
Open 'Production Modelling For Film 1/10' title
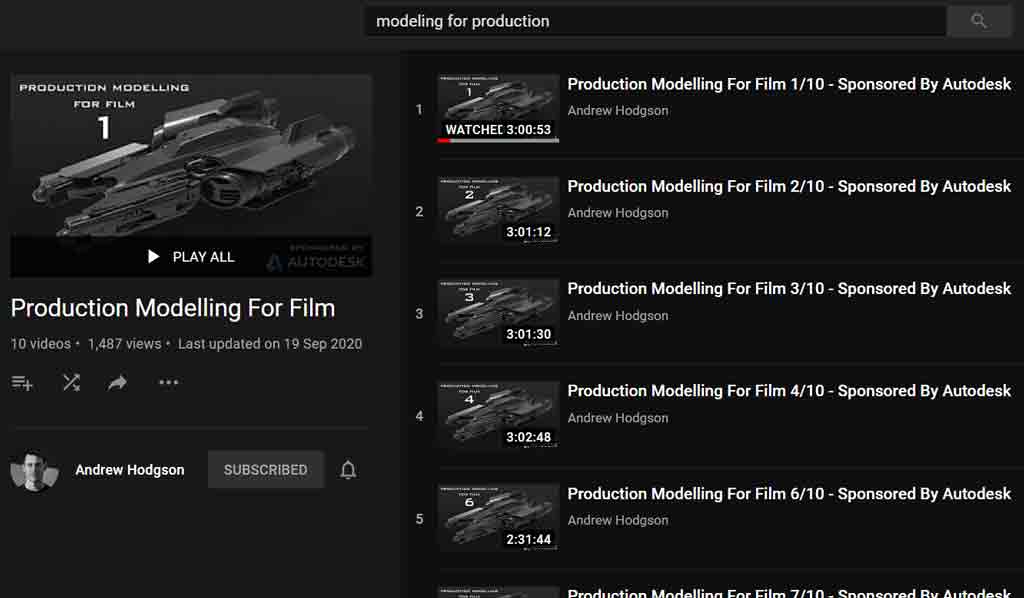(x=789, y=84)
